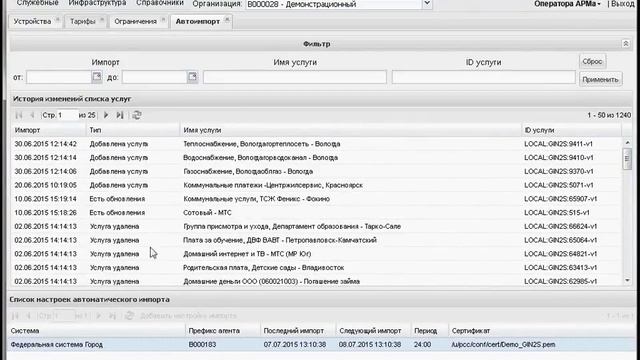Select row 'Водоснабжение, Вологдагорводоканал - Вологда'
Screen dimensions: 640x360
click(316, 158)
